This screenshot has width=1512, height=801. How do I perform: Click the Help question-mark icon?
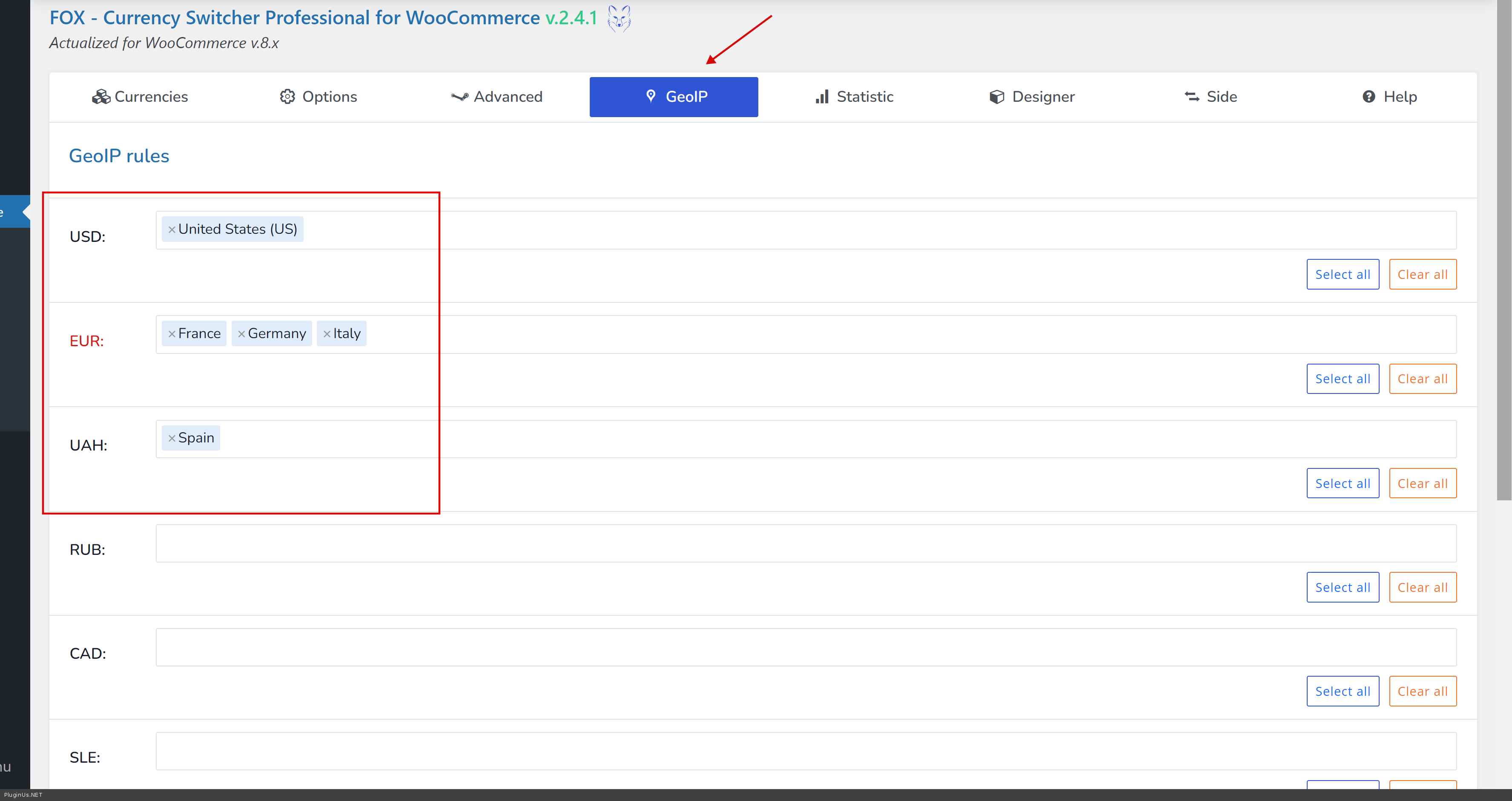[1369, 97]
